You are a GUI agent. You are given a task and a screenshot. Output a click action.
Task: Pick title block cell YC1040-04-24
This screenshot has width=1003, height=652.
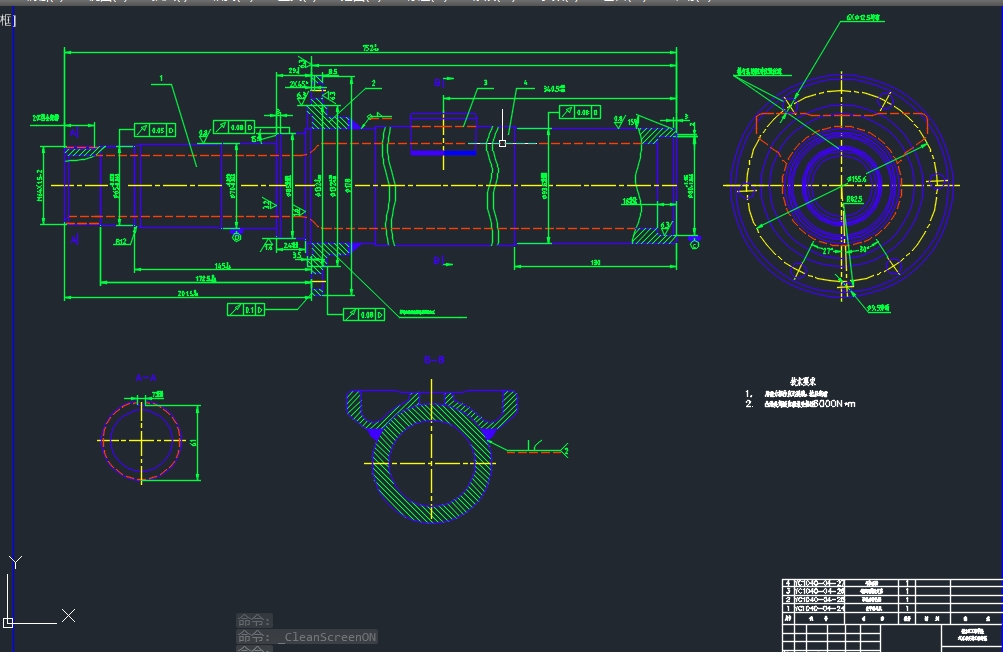click(819, 608)
